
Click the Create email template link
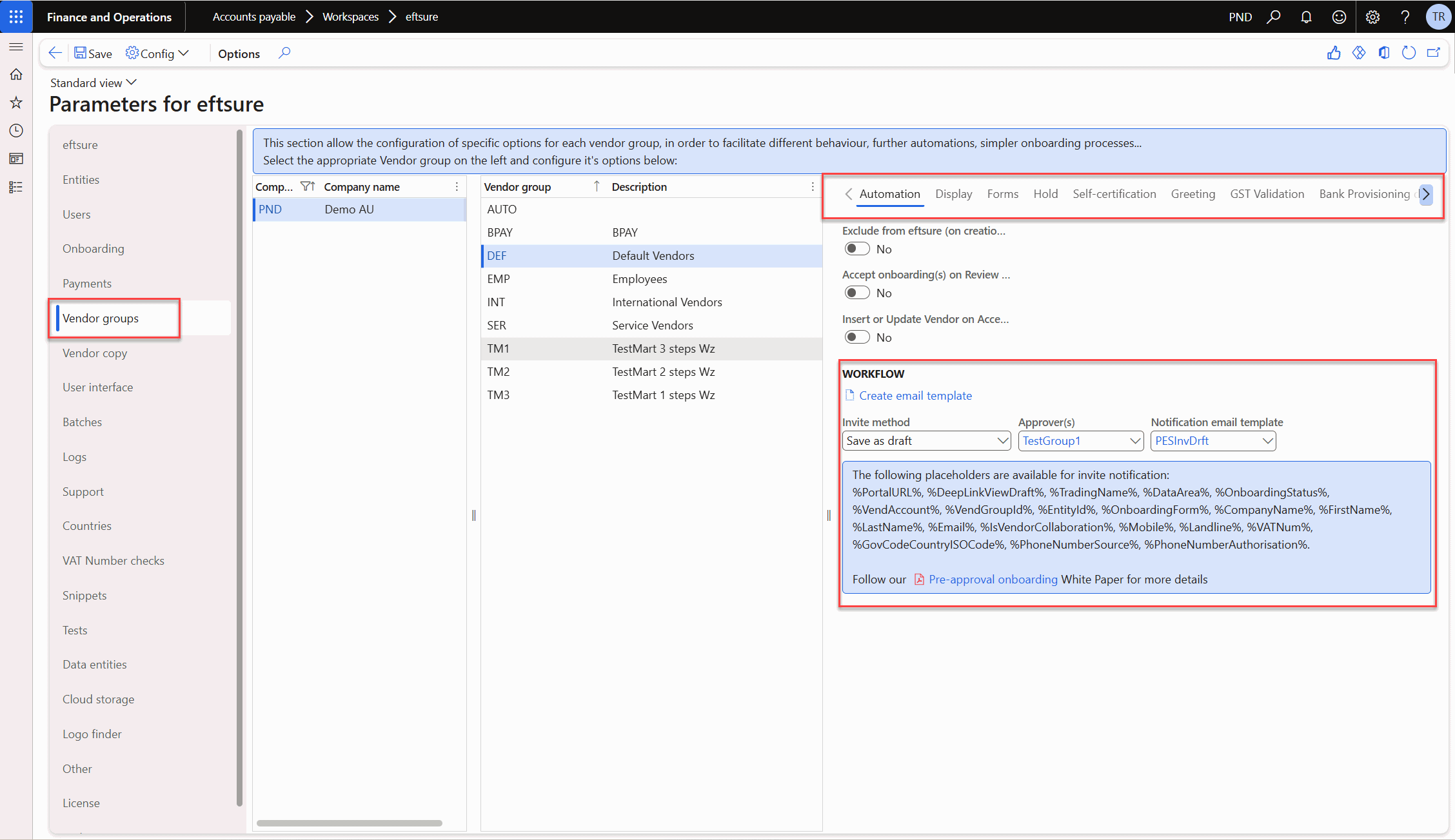(x=915, y=395)
